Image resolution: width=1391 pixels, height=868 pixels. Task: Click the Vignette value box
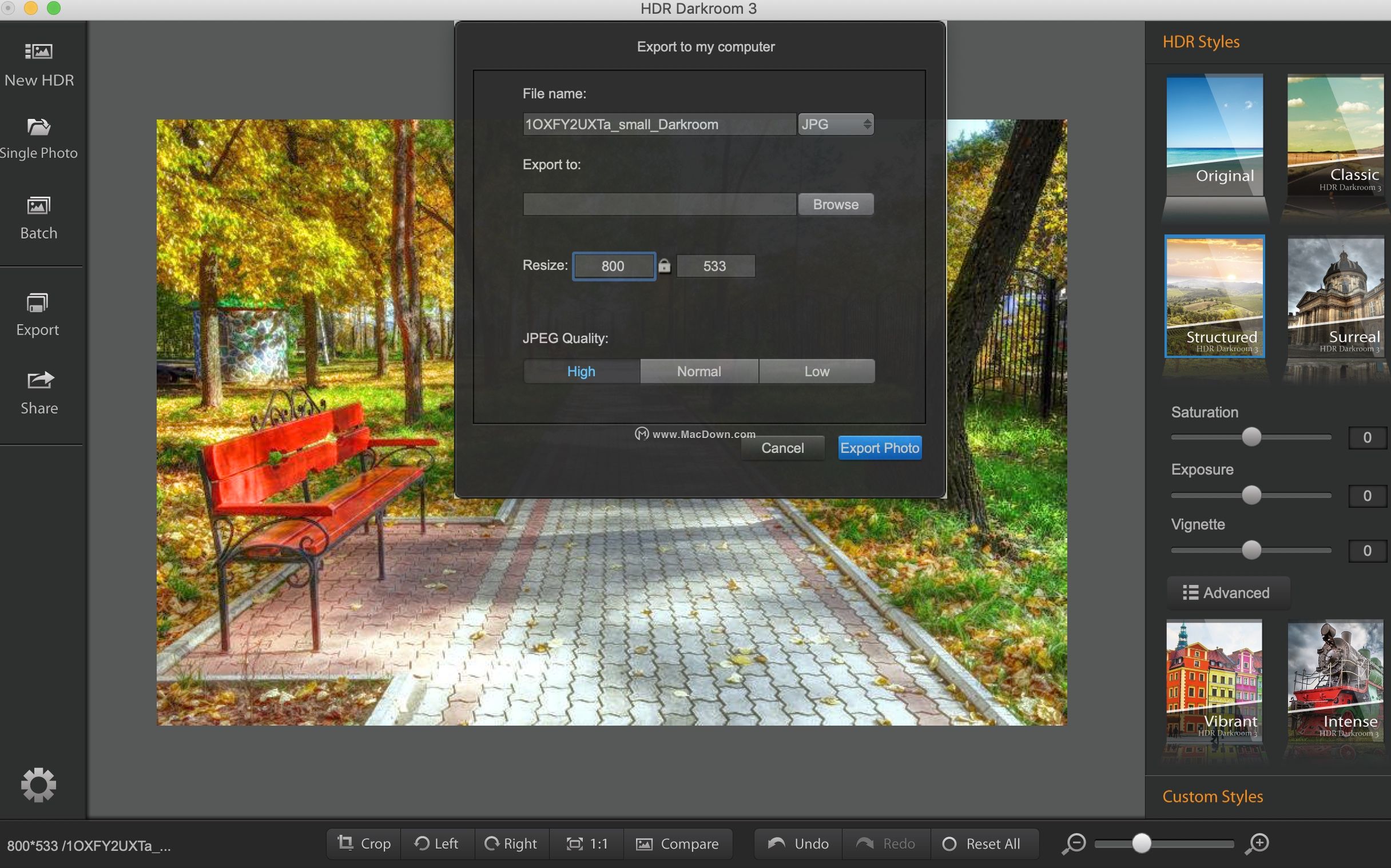[x=1368, y=551]
